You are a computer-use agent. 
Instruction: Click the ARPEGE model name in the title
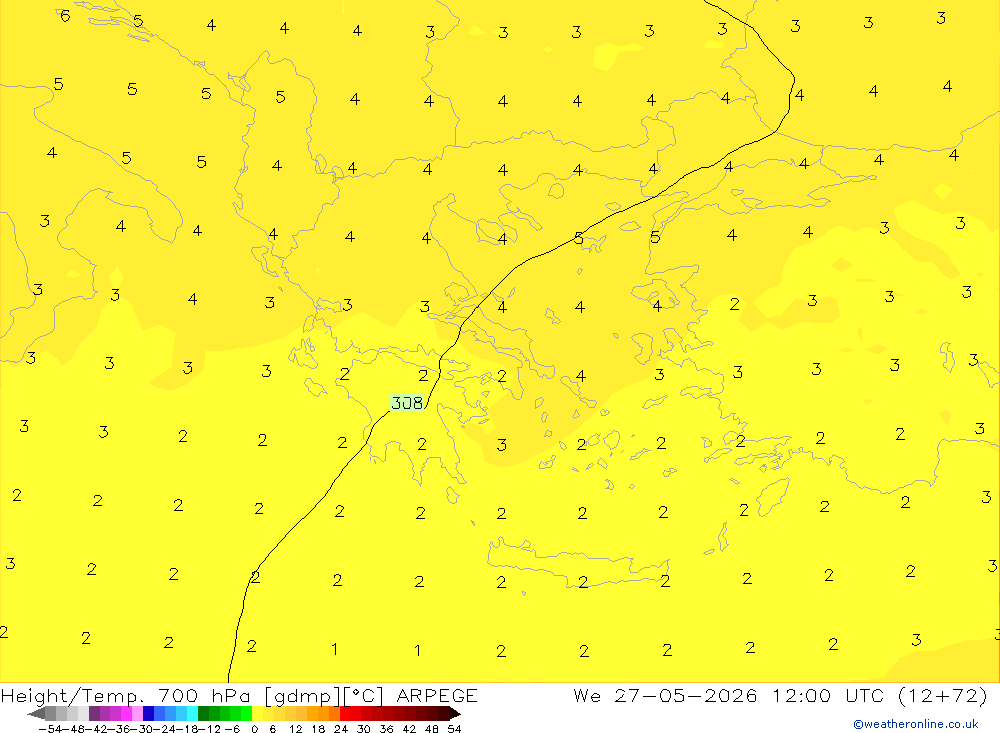[x=437, y=695]
